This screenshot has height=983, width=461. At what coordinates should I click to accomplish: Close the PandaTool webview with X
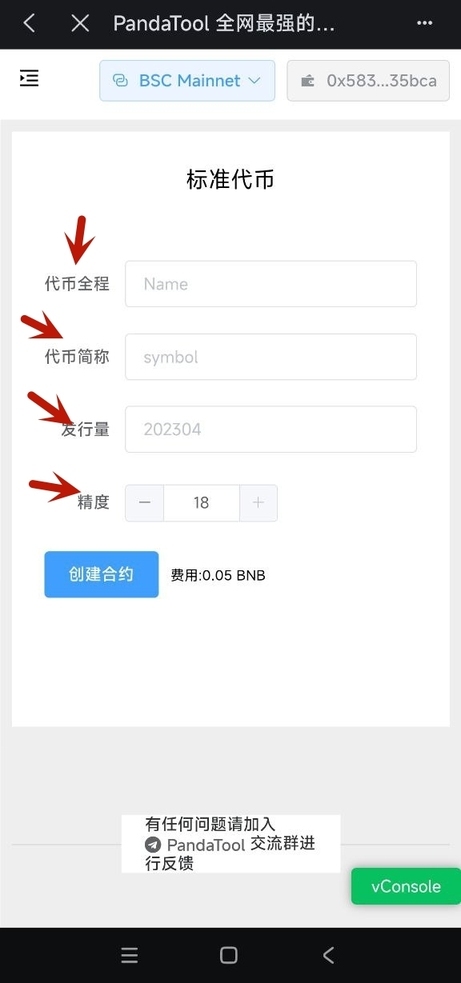point(80,23)
